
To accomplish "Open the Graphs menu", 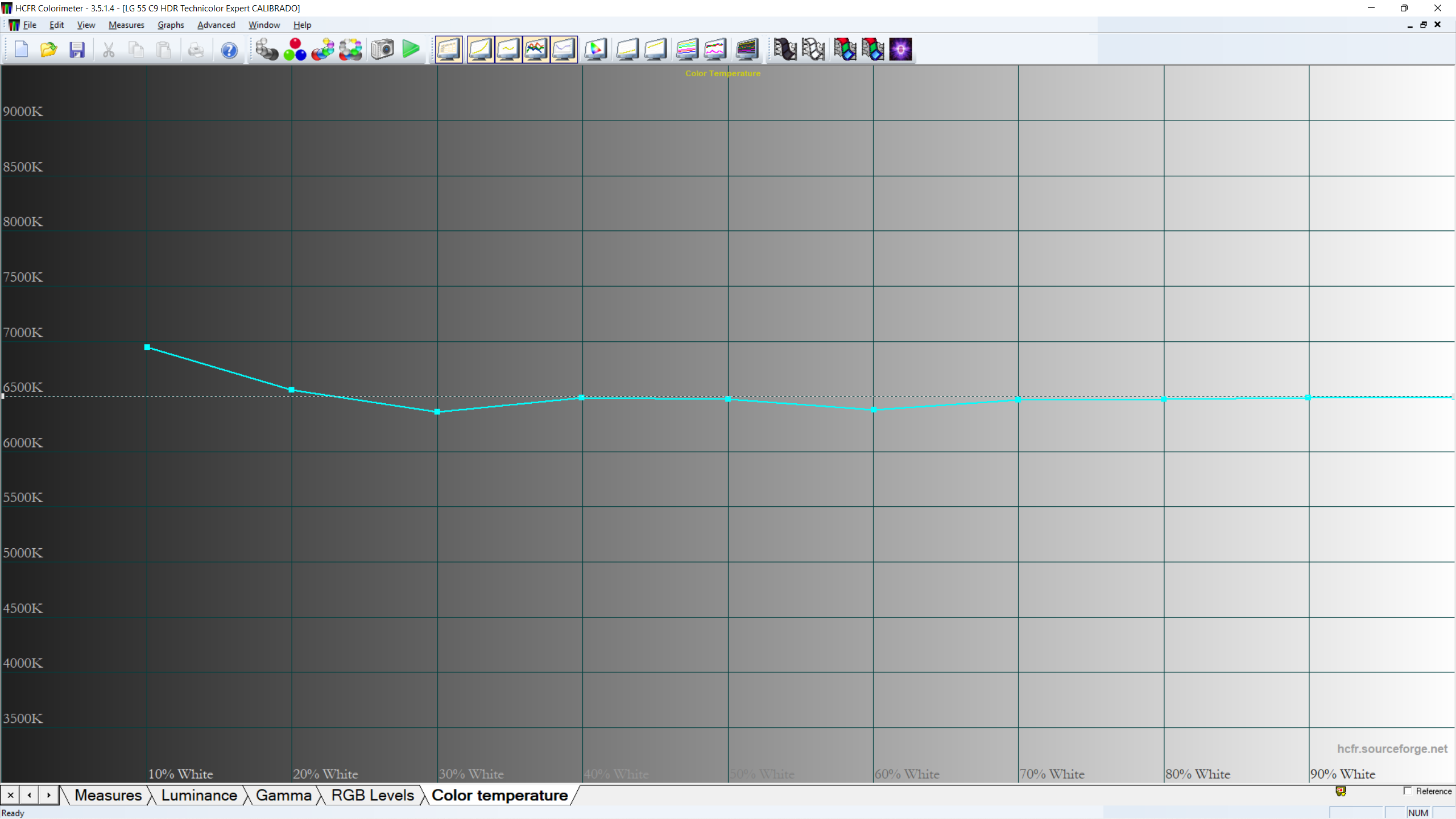I will click(x=171, y=25).
